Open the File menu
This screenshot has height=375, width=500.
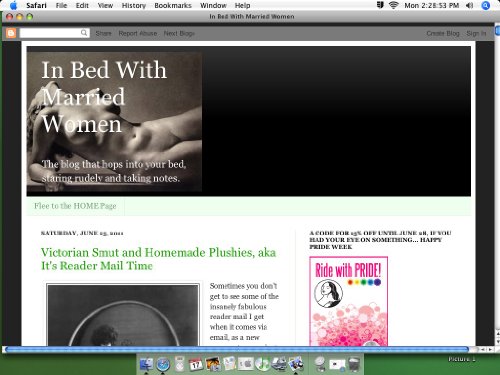pyautogui.click(x=61, y=5)
